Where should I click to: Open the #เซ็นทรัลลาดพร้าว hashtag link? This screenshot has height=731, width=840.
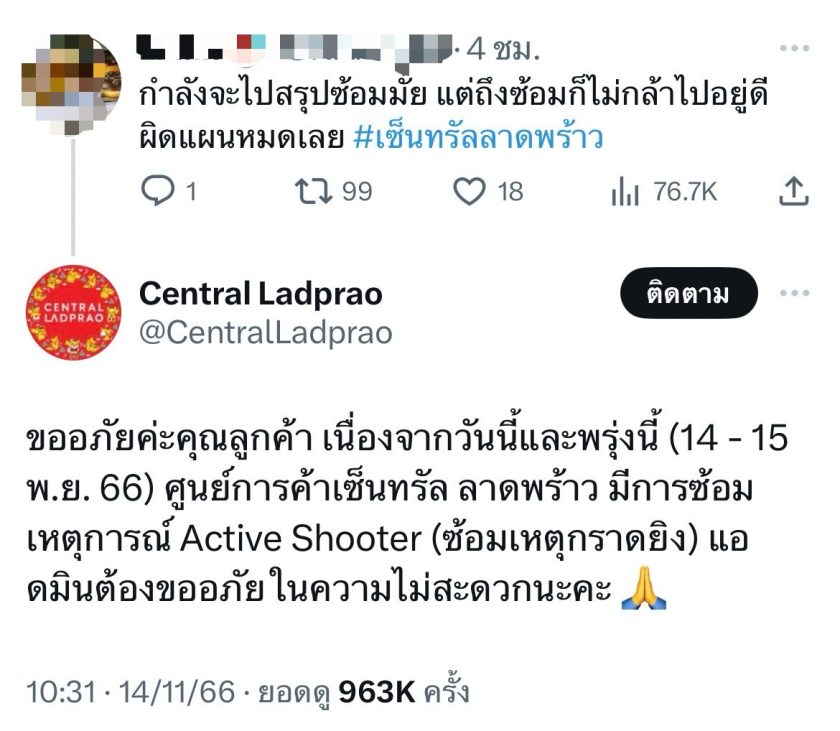tap(478, 137)
